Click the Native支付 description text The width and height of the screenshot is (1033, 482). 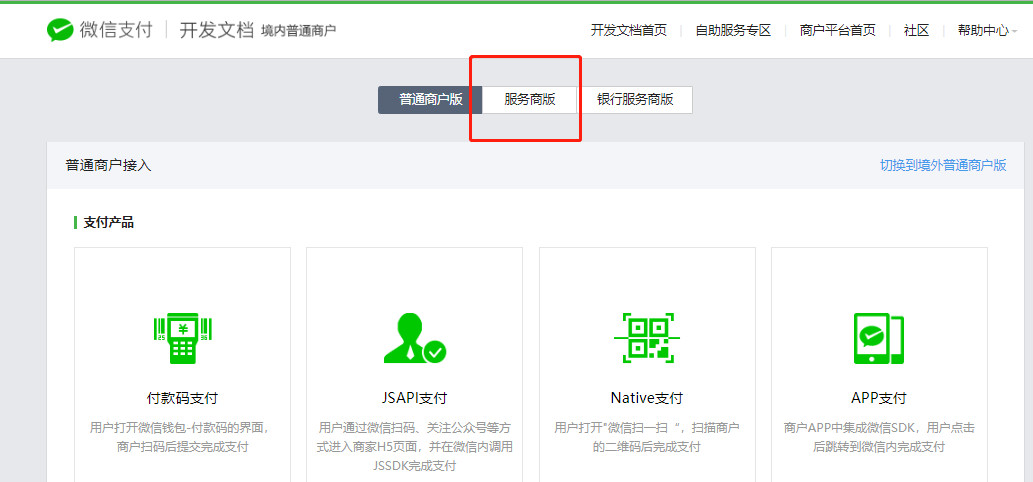pos(647,437)
